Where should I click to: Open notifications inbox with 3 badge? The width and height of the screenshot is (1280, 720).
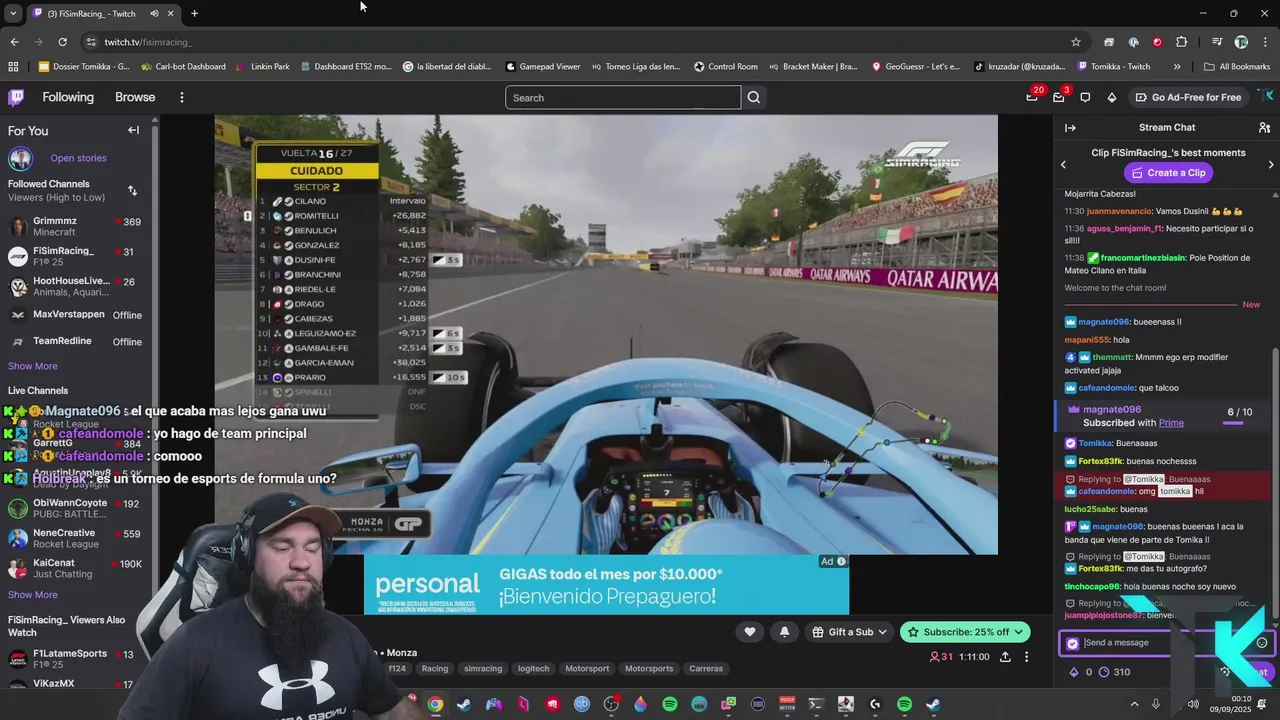[x=1059, y=97]
